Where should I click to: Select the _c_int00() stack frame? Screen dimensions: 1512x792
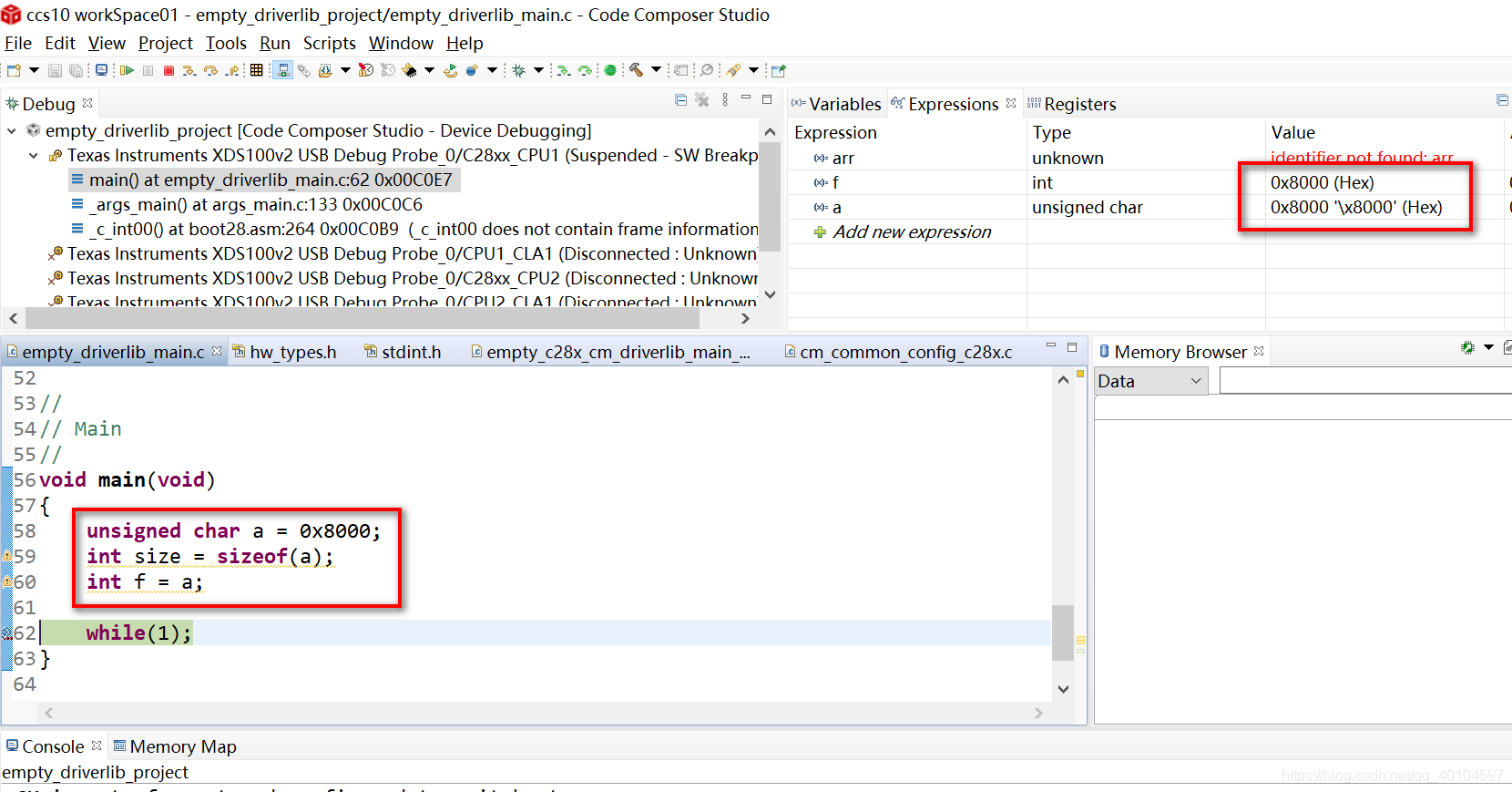414,230
